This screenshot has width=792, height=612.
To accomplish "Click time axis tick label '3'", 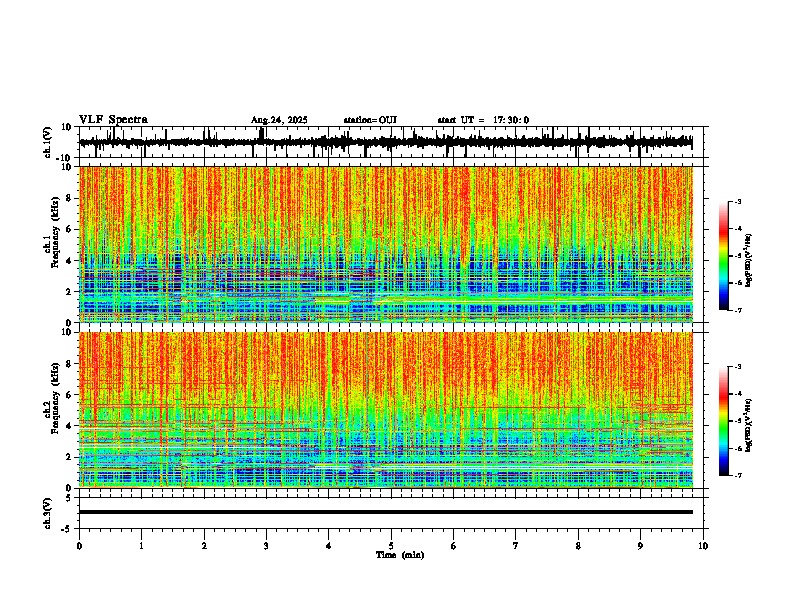I will 266,546.
